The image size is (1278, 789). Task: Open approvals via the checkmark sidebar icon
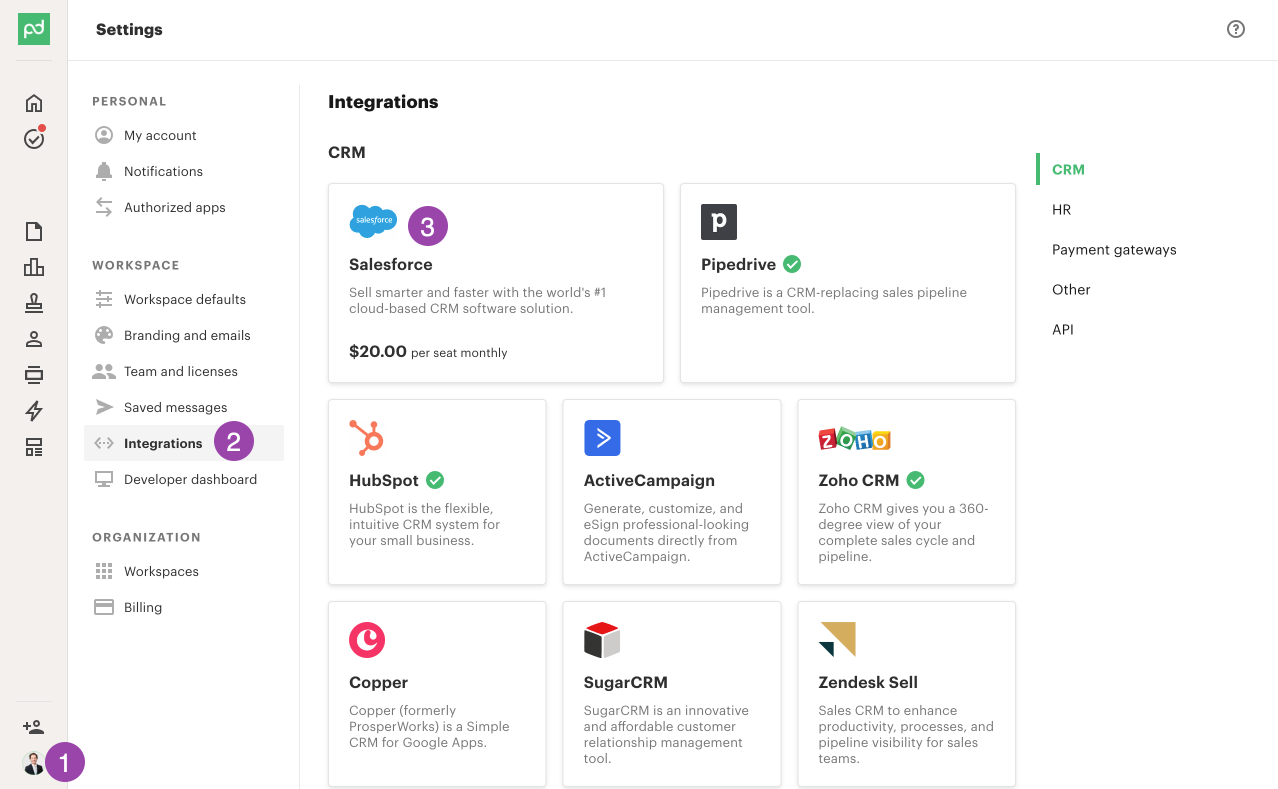point(33,139)
